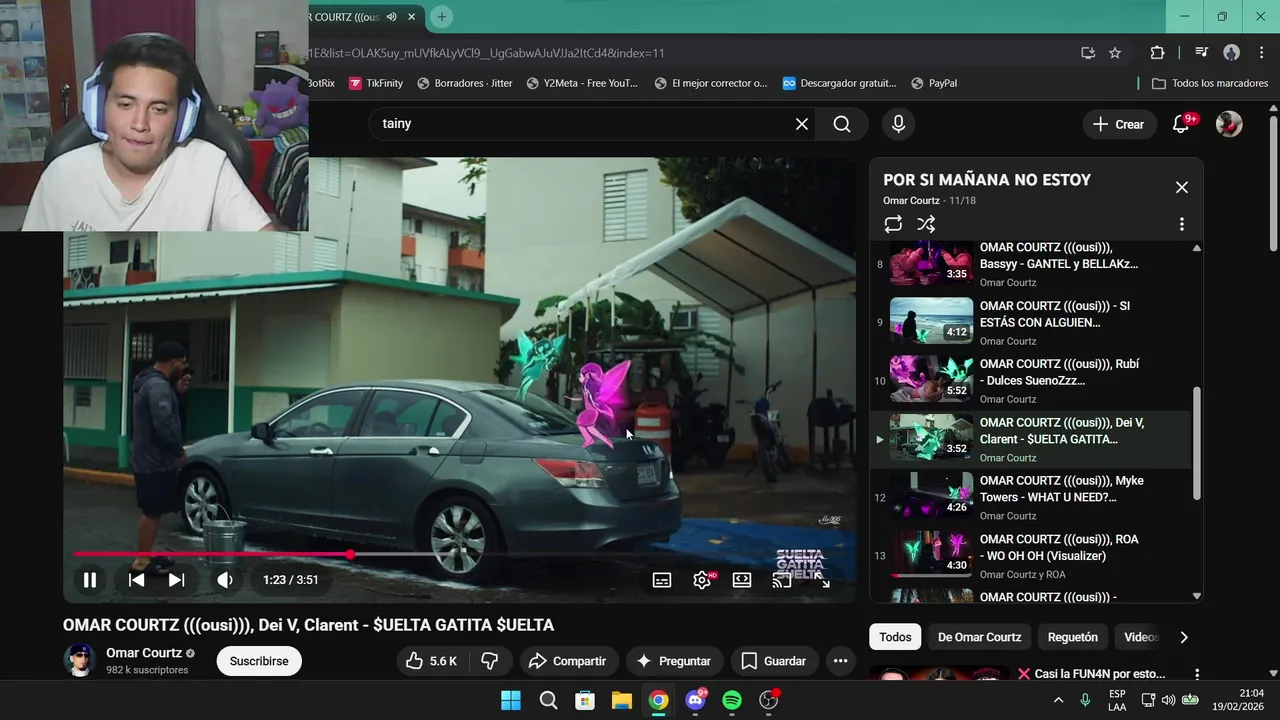Viewport: 1280px width, 720px height.
Task: Skip to next video
Action: (x=176, y=580)
